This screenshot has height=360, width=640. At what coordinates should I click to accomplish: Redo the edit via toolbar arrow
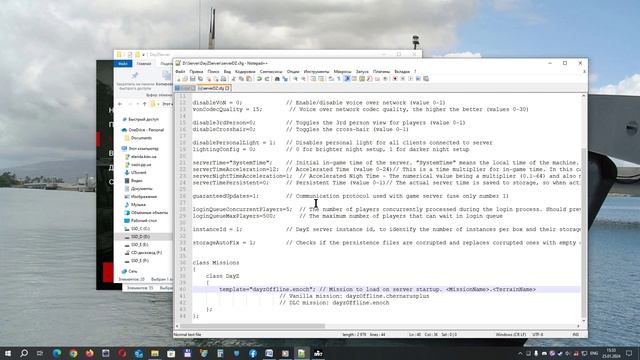pos(267,79)
